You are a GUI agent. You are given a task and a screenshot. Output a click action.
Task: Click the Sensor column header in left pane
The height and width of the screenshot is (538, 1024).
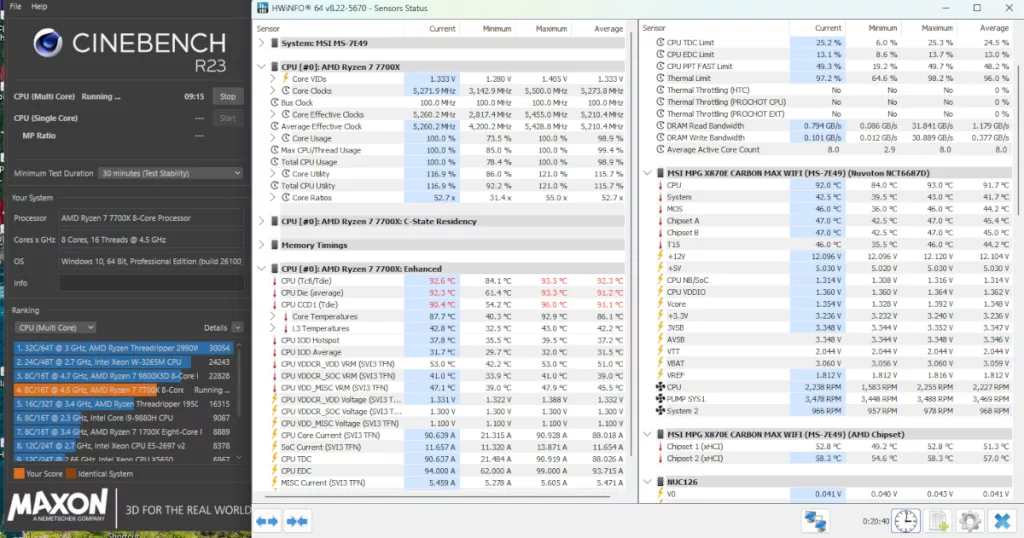click(x=268, y=29)
